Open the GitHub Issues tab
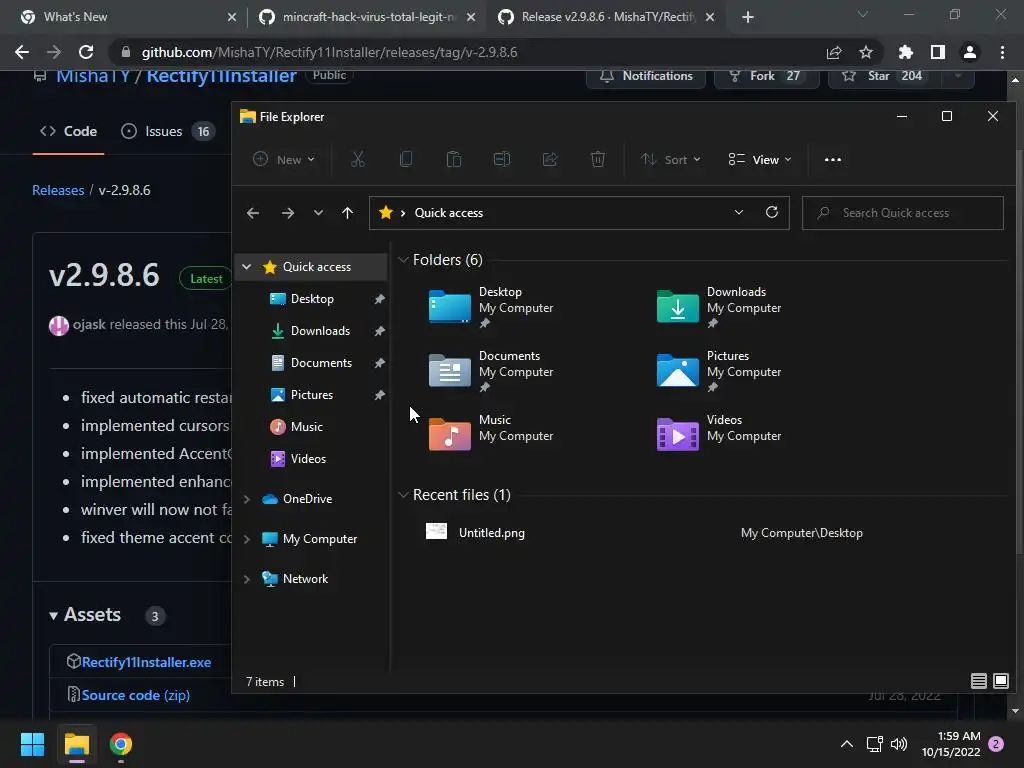 168,131
